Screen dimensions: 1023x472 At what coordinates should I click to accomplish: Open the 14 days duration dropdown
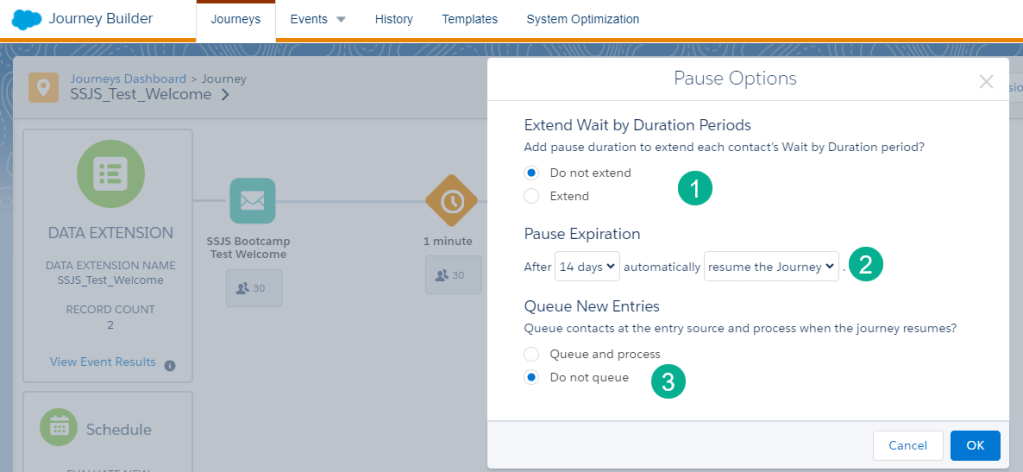[588, 267]
